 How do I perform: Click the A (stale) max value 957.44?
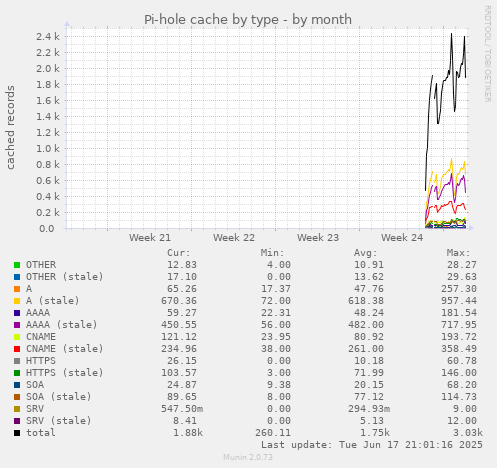point(459,301)
